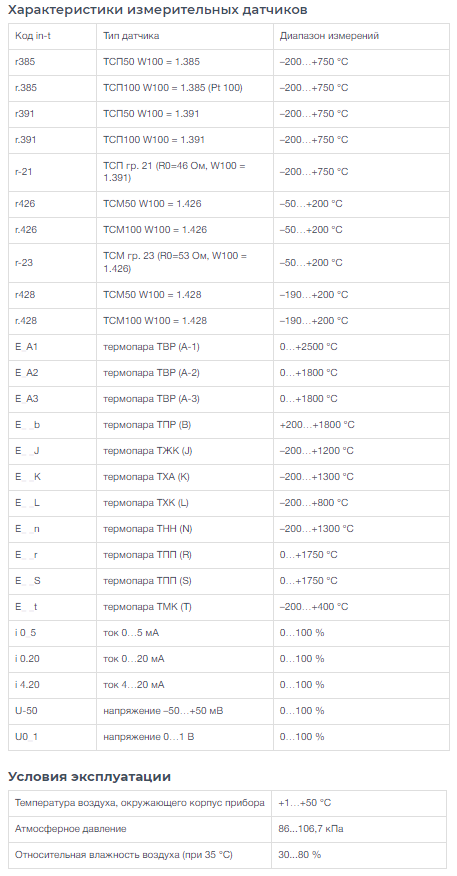This screenshot has height=876, width=457.
Task: Select the r385 code cell
Action: 53,62
